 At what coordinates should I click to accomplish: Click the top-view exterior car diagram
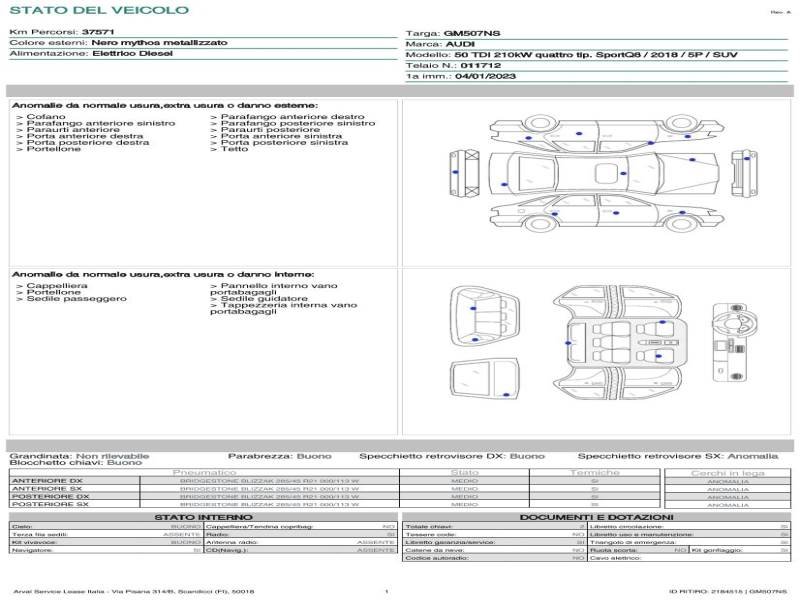click(600, 171)
